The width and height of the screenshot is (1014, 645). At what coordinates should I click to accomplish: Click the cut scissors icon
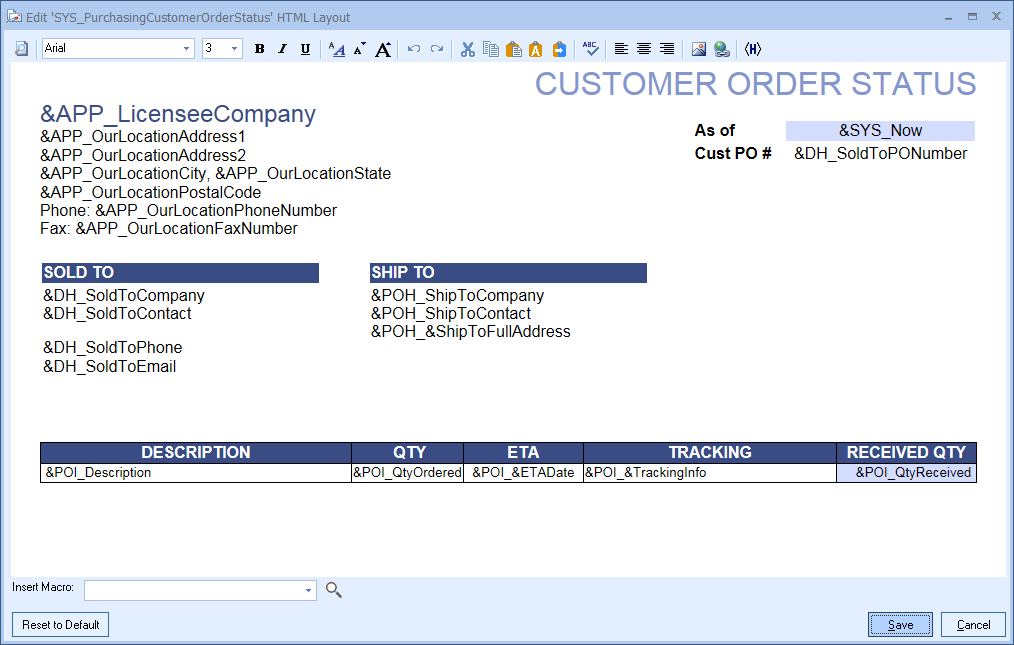467,49
